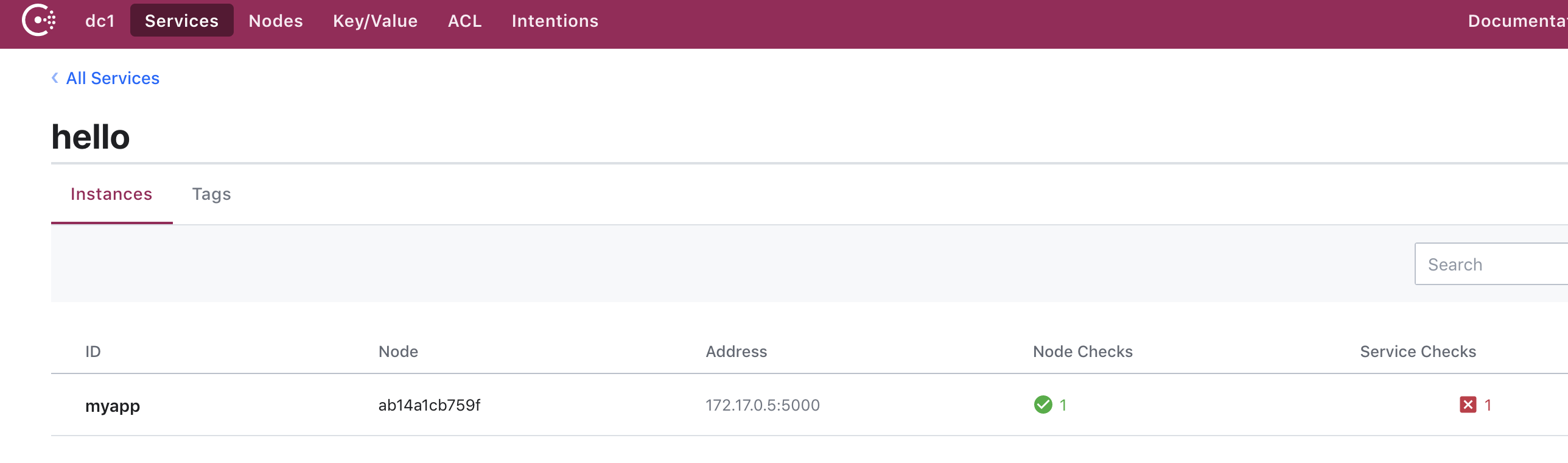Switch to the Tags tab

(211, 194)
